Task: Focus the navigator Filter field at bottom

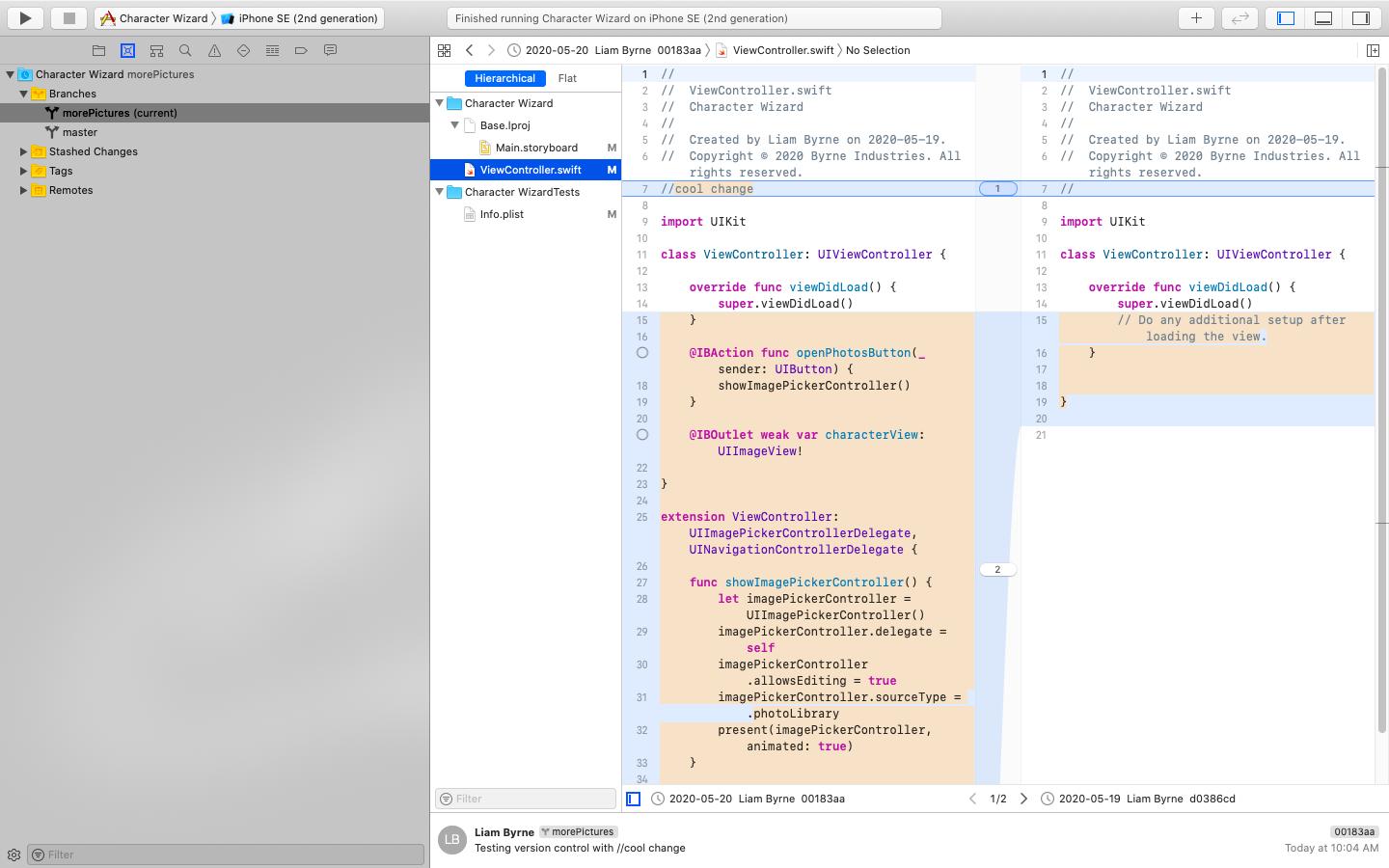Action: 226,854
